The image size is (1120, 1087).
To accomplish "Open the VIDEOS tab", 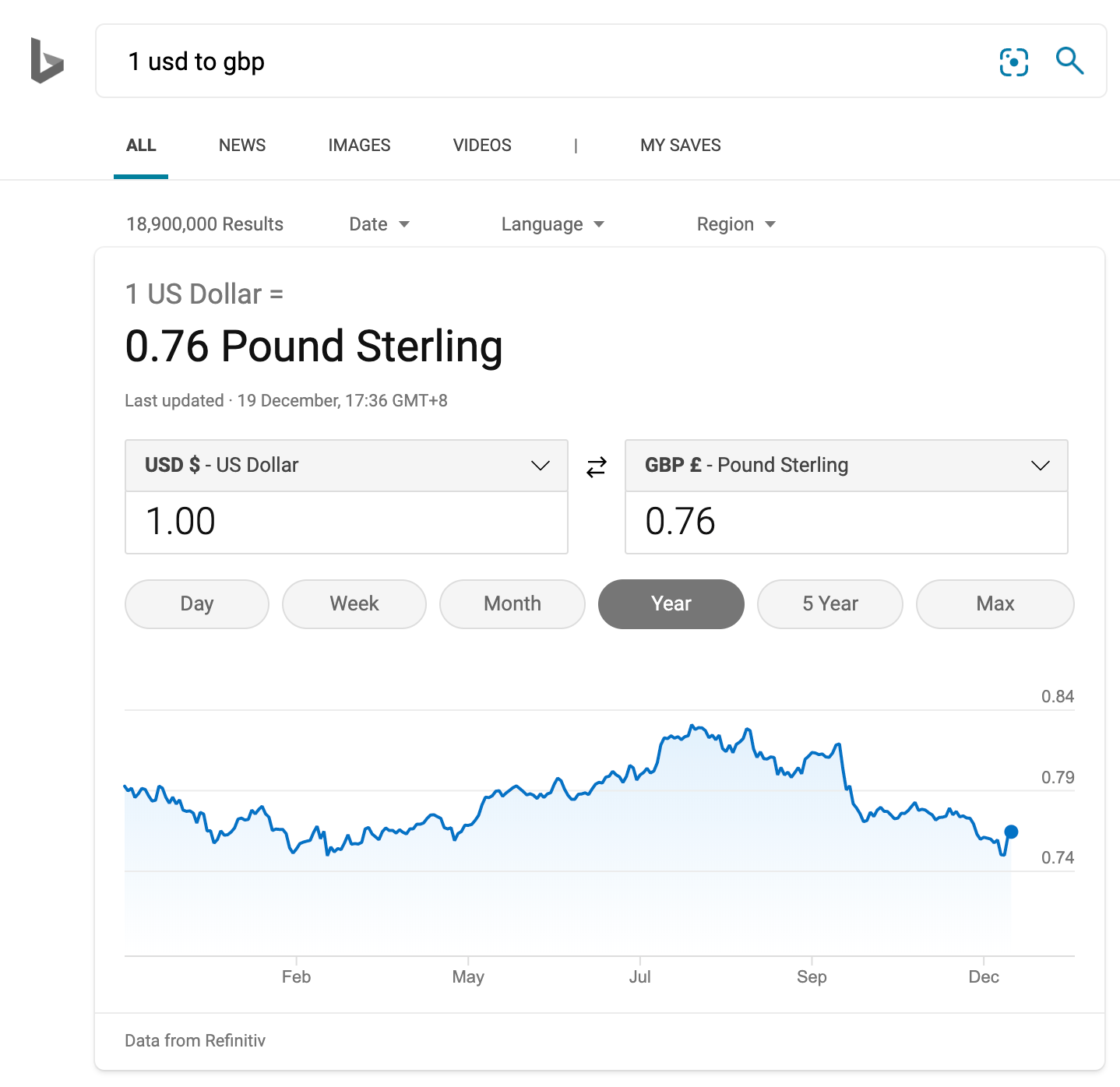I will [x=482, y=146].
